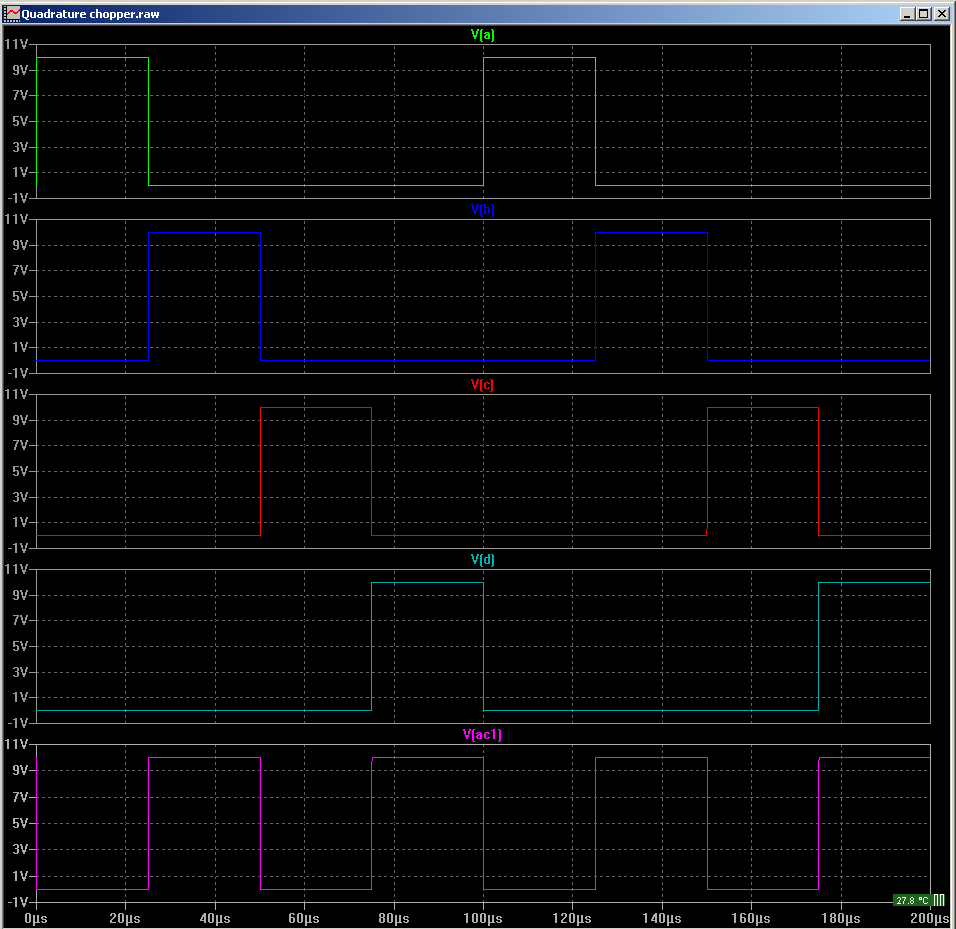Click the white bars icon beside temperature
Screen dimensions: 956x929
click(939, 900)
